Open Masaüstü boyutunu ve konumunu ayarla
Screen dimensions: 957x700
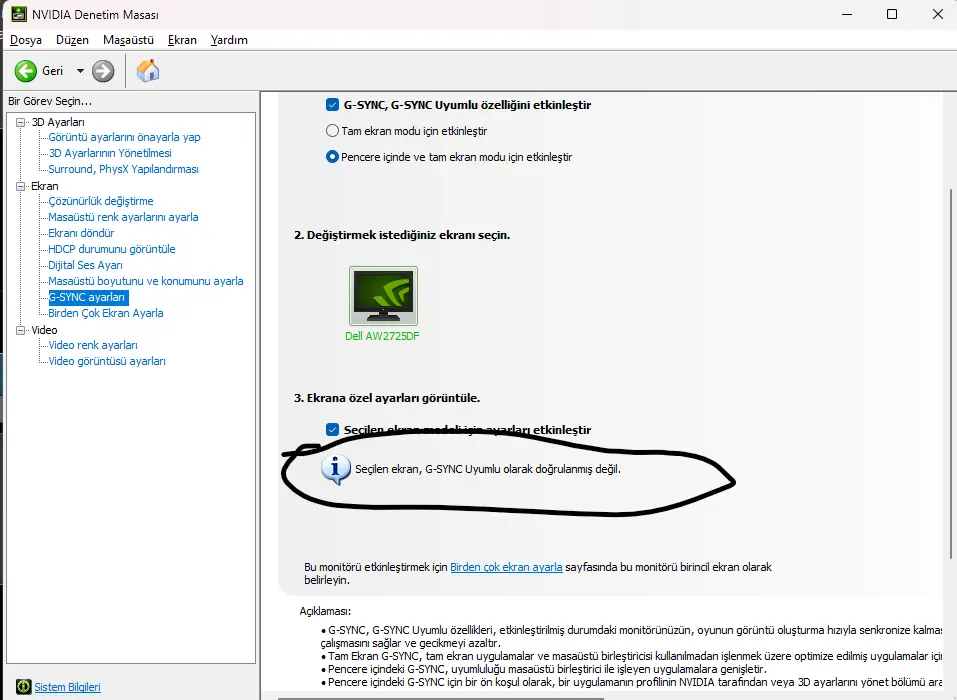pyautogui.click(x=146, y=281)
